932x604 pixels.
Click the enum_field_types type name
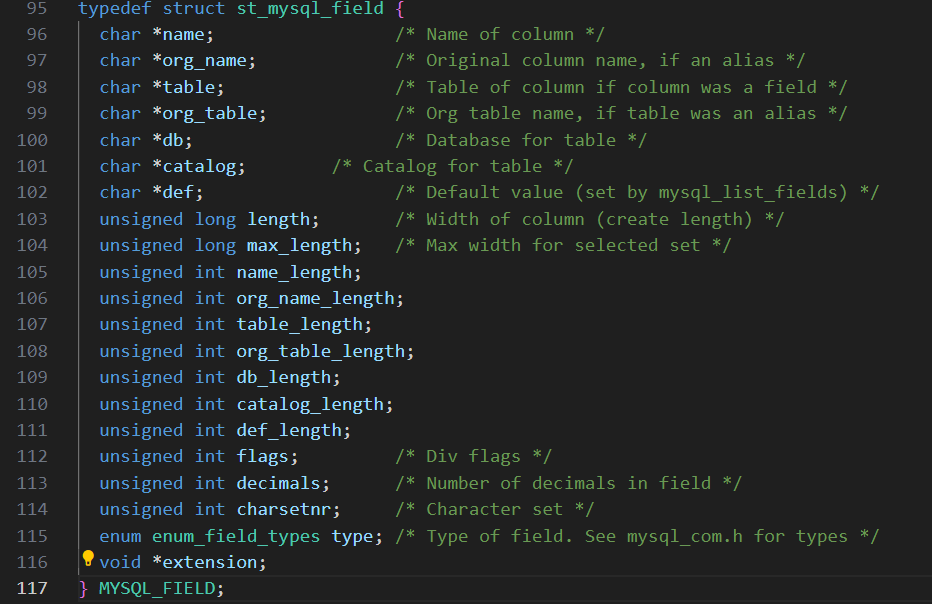click(236, 536)
